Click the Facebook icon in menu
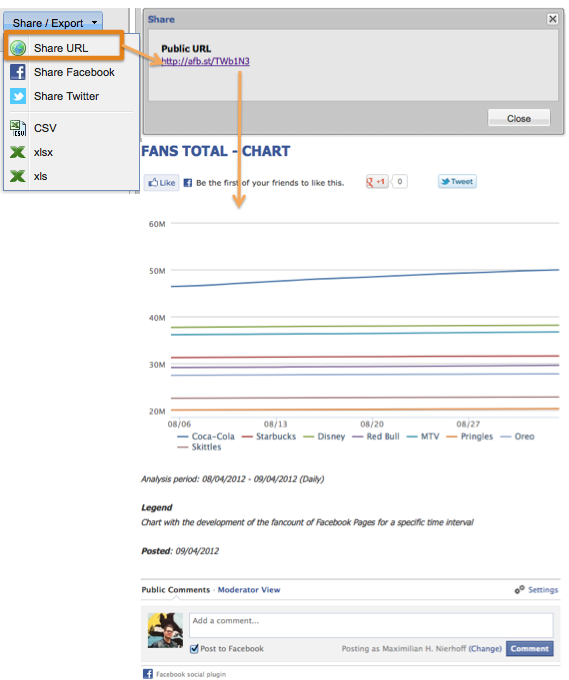The image size is (569, 680). point(18,72)
